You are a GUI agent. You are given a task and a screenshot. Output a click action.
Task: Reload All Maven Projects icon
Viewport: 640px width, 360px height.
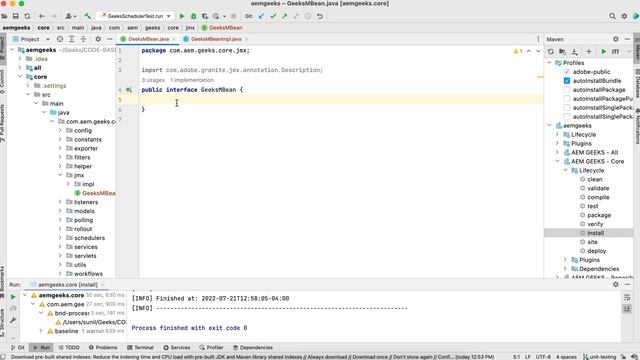551,51
